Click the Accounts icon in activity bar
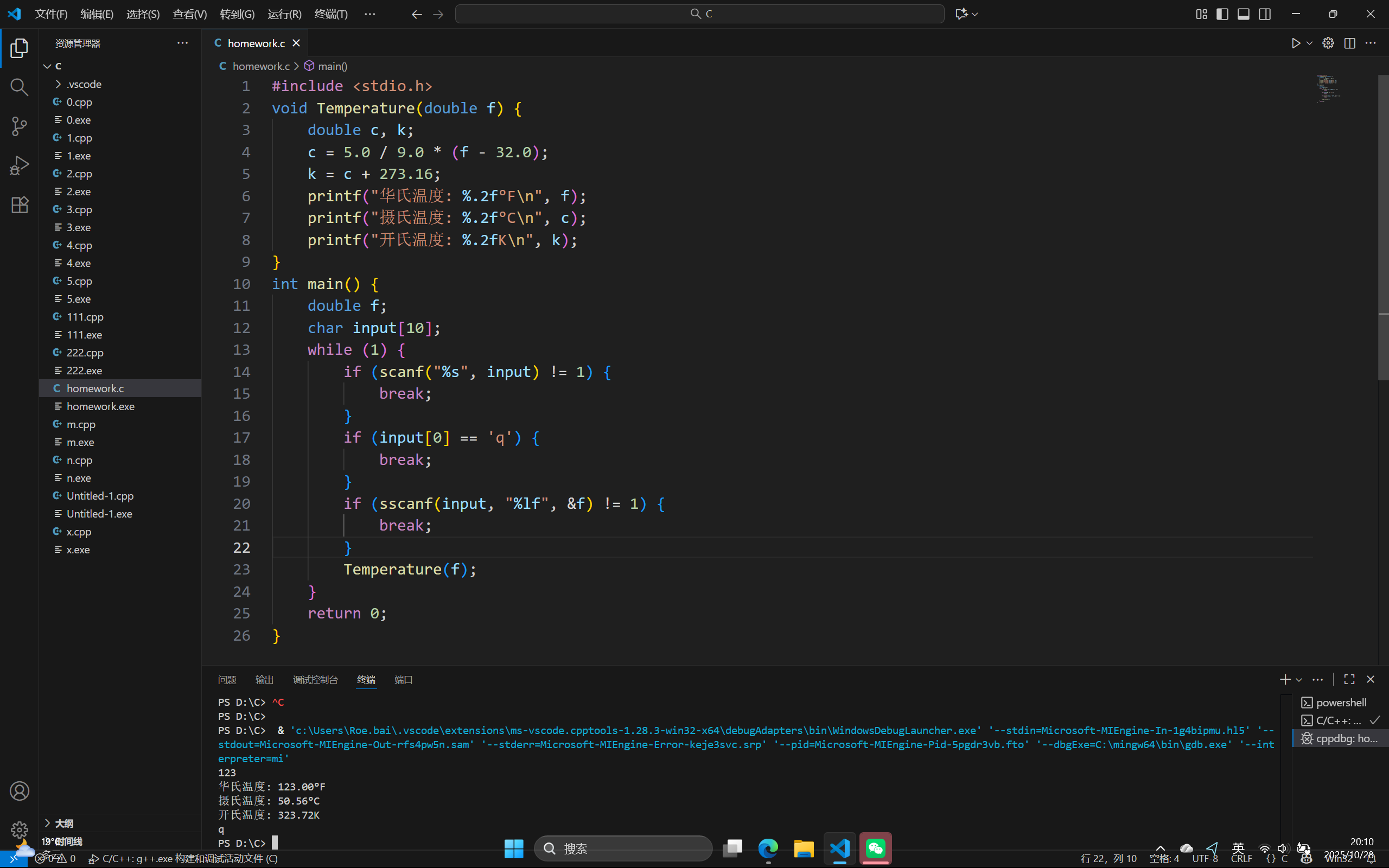1389x868 pixels. (x=19, y=791)
